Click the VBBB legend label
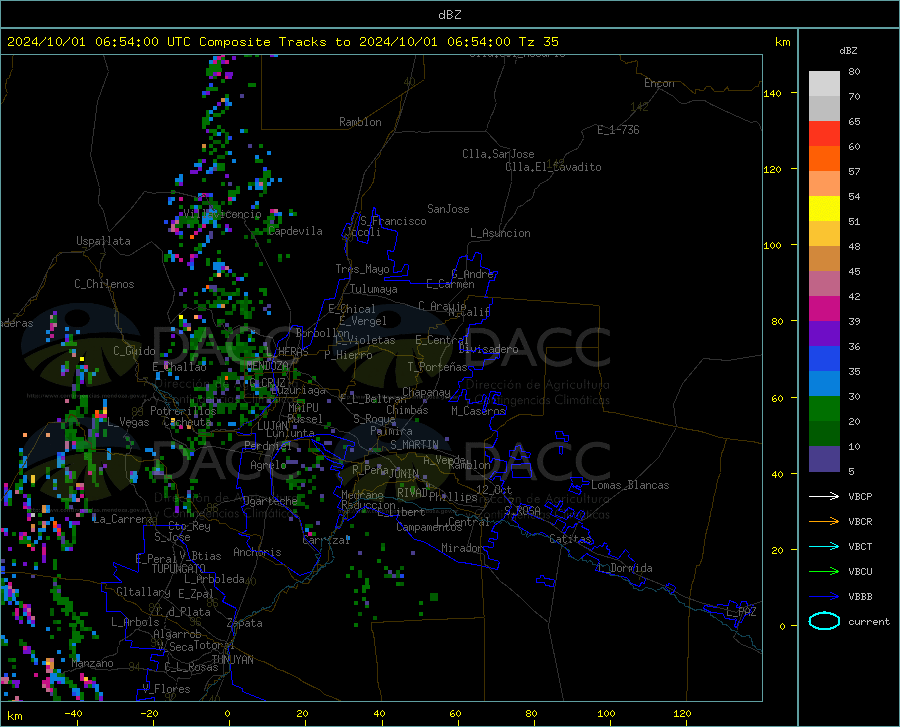Viewport: 900px width, 727px height. click(x=860, y=597)
